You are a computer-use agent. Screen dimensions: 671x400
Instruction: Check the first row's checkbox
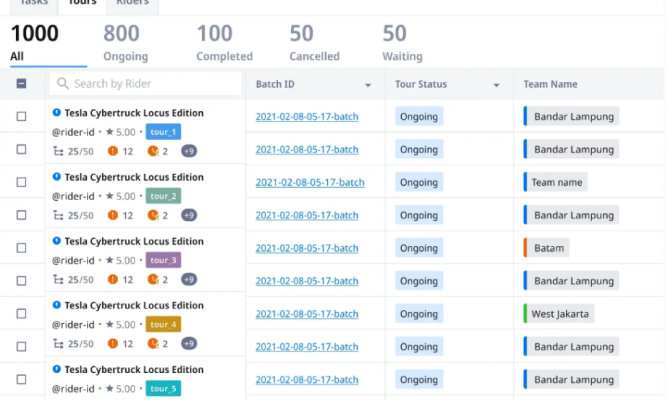click(x=22, y=117)
